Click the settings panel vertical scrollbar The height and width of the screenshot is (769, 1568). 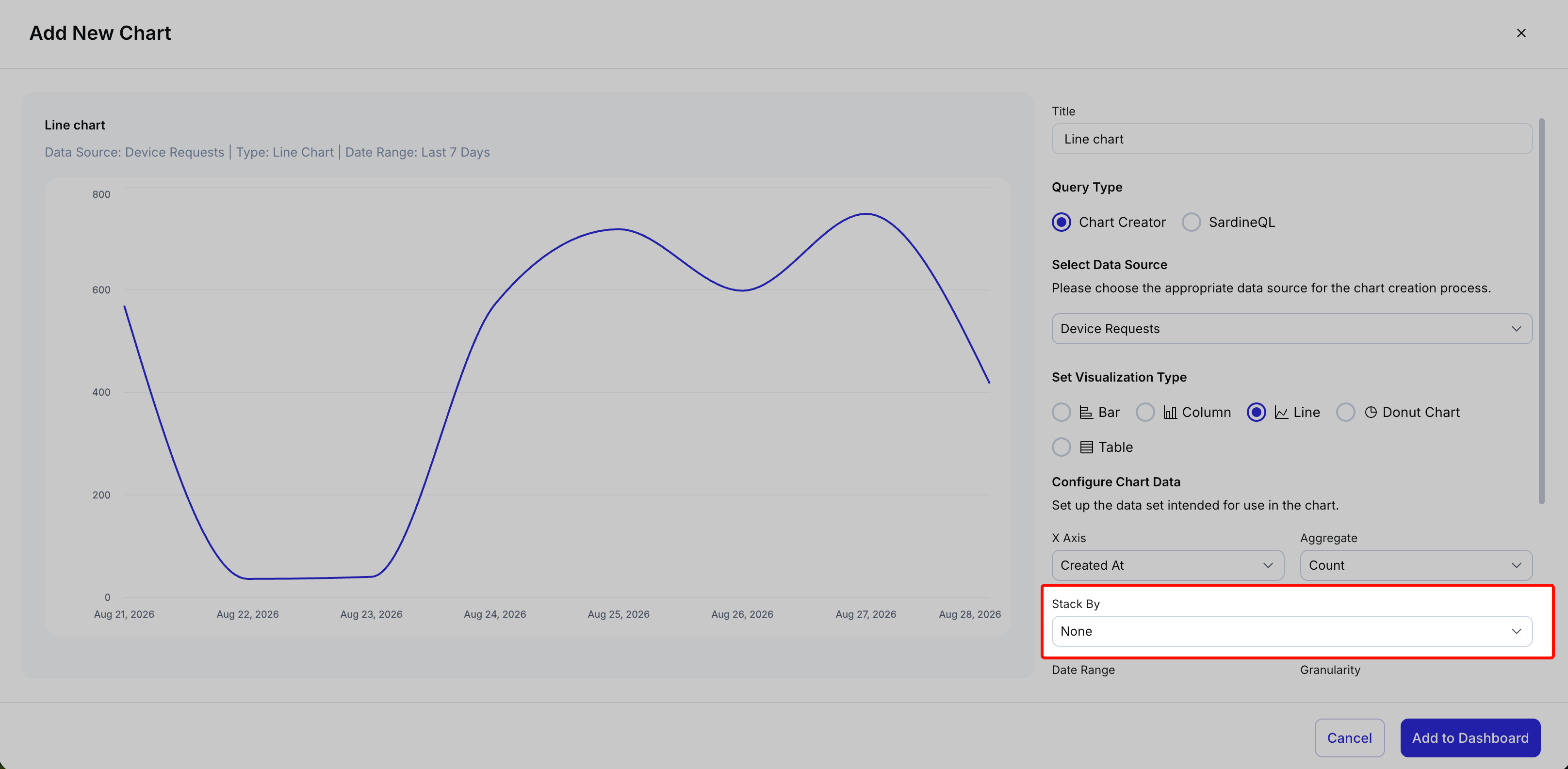point(1542,311)
